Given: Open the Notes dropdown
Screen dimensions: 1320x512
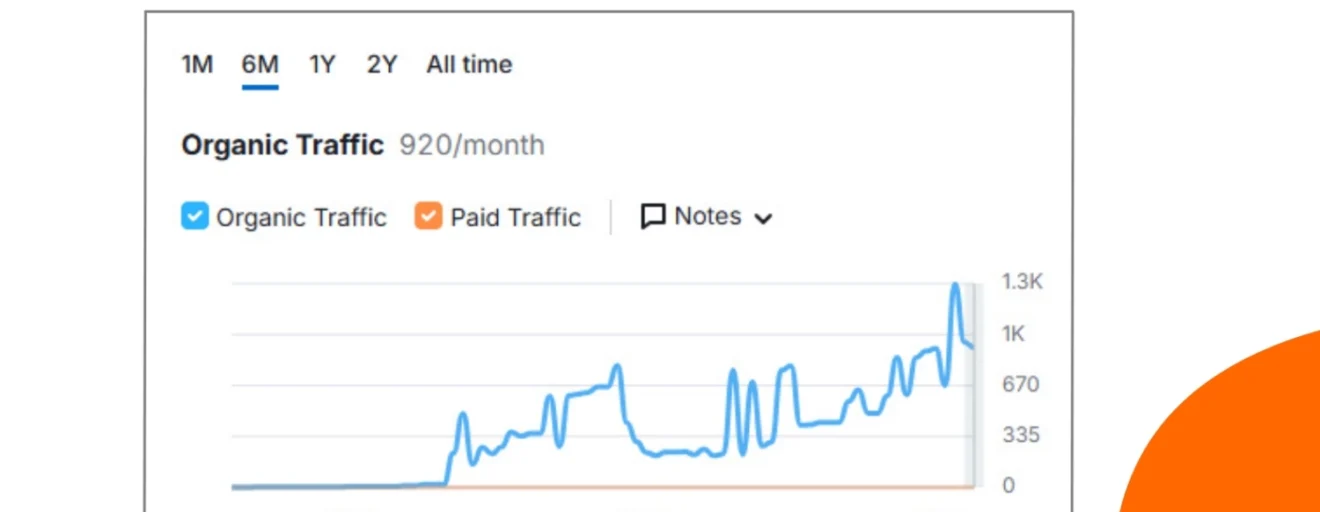Looking at the screenshot, I should [x=707, y=217].
